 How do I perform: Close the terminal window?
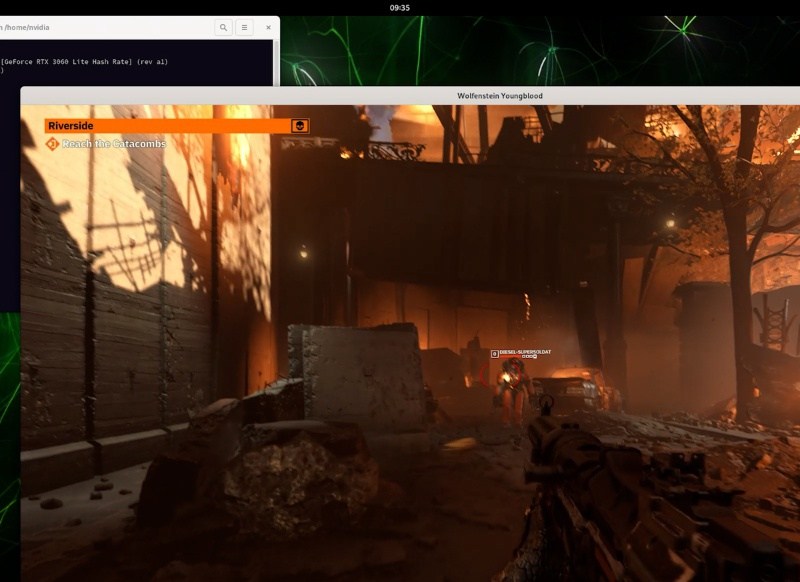(x=267, y=28)
